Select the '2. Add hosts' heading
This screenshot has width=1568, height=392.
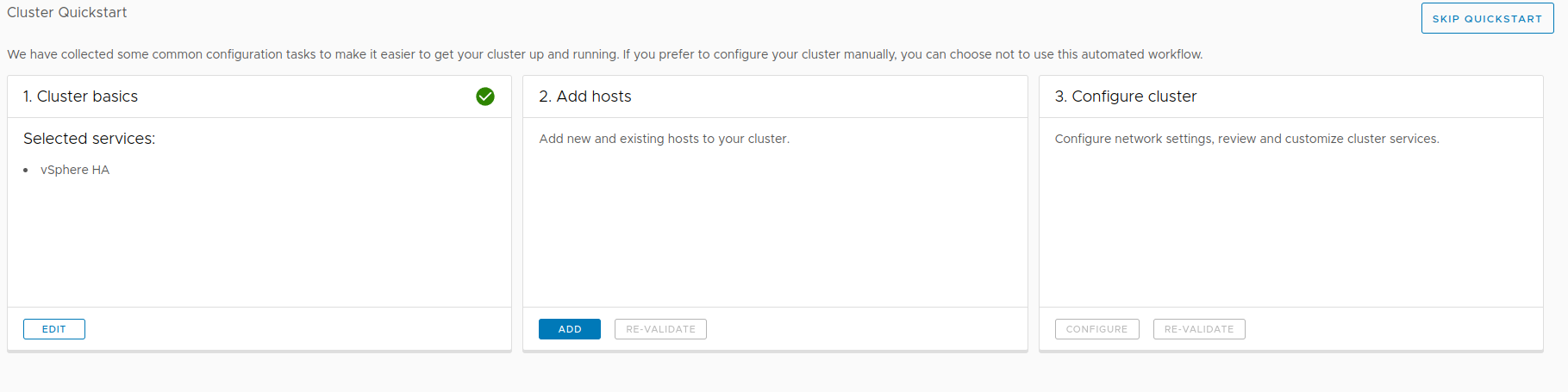point(585,96)
